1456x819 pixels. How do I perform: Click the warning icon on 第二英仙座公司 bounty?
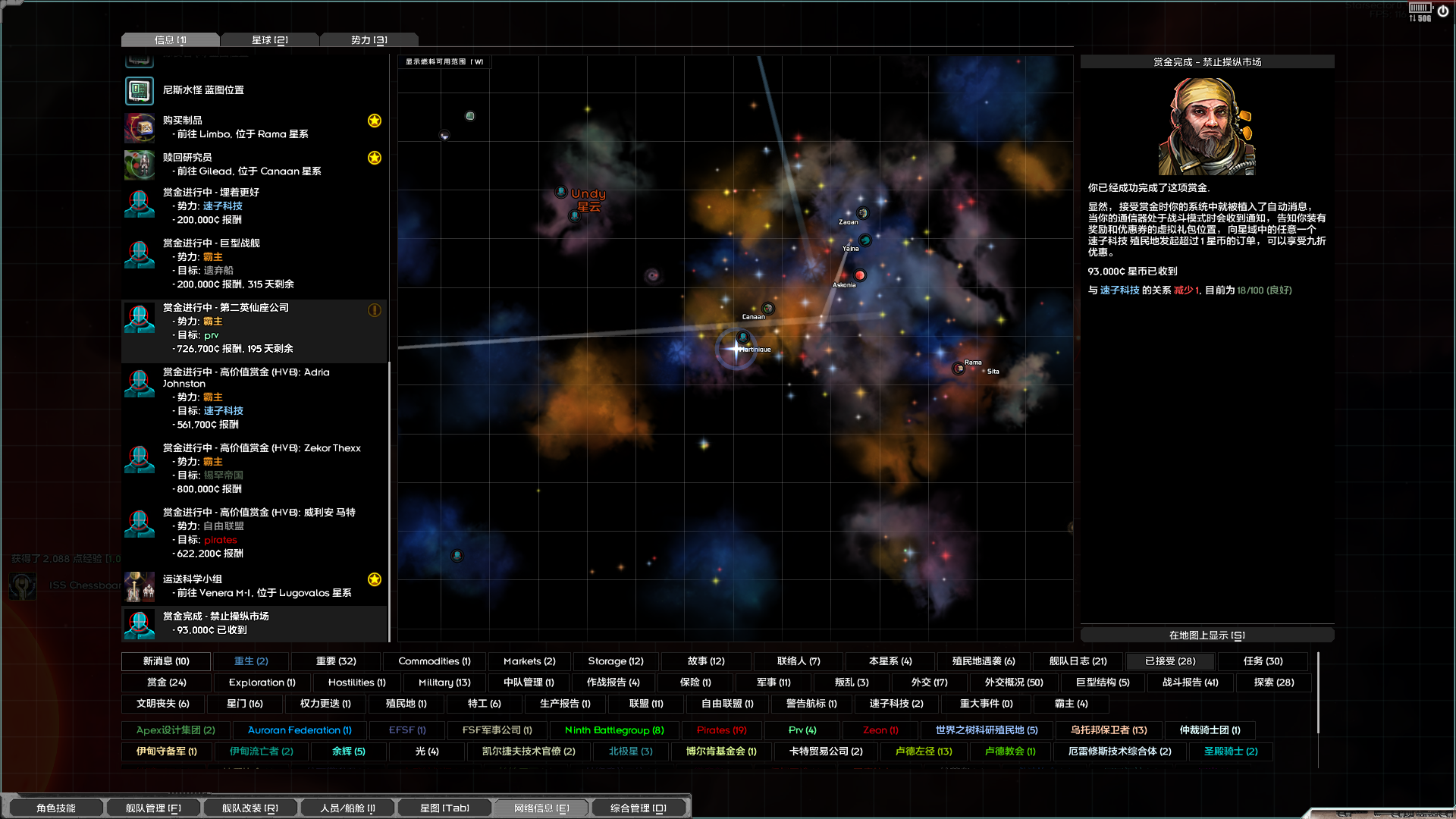tap(375, 310)
